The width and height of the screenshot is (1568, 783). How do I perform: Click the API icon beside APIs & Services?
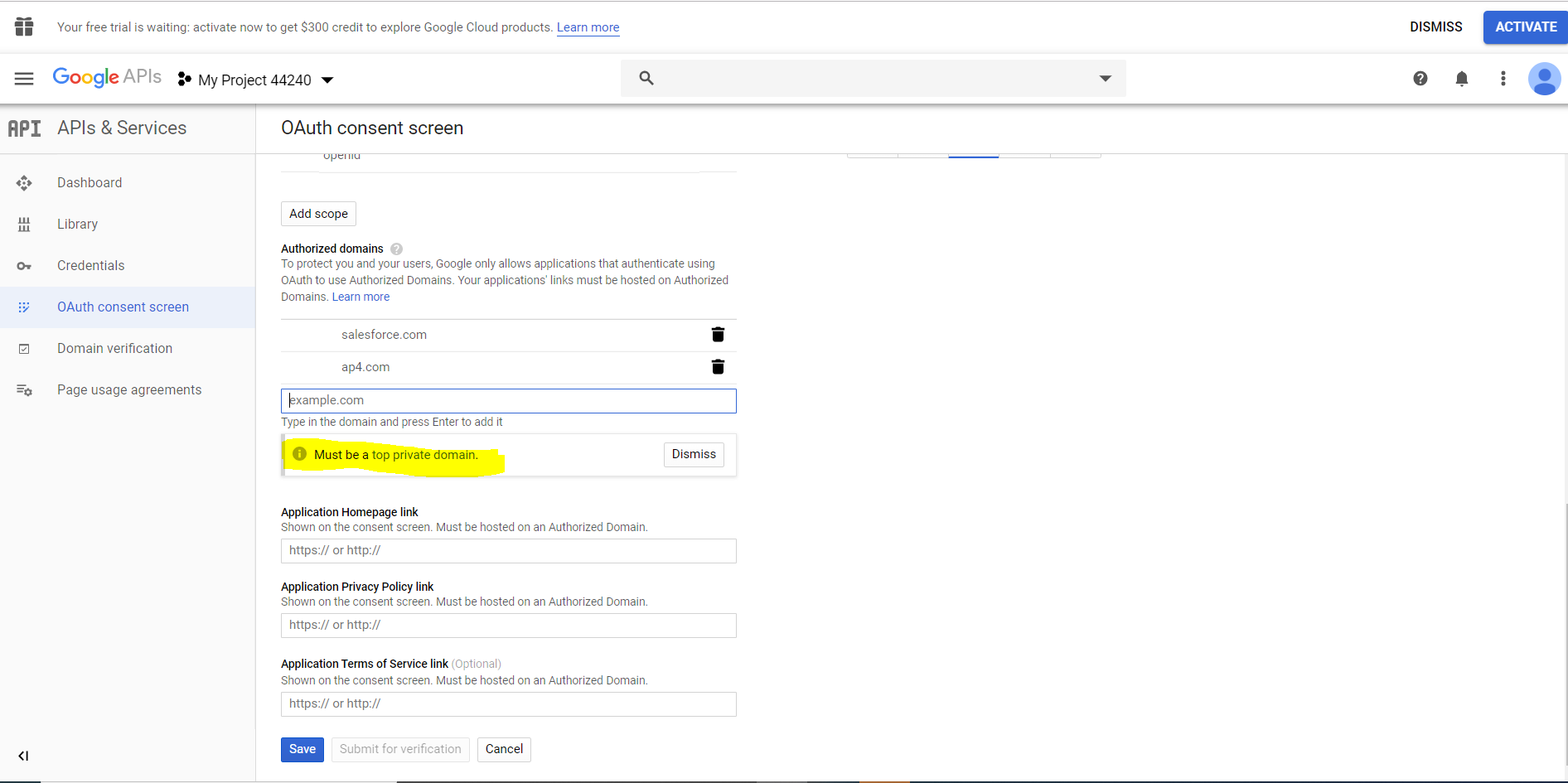point(24,128)
